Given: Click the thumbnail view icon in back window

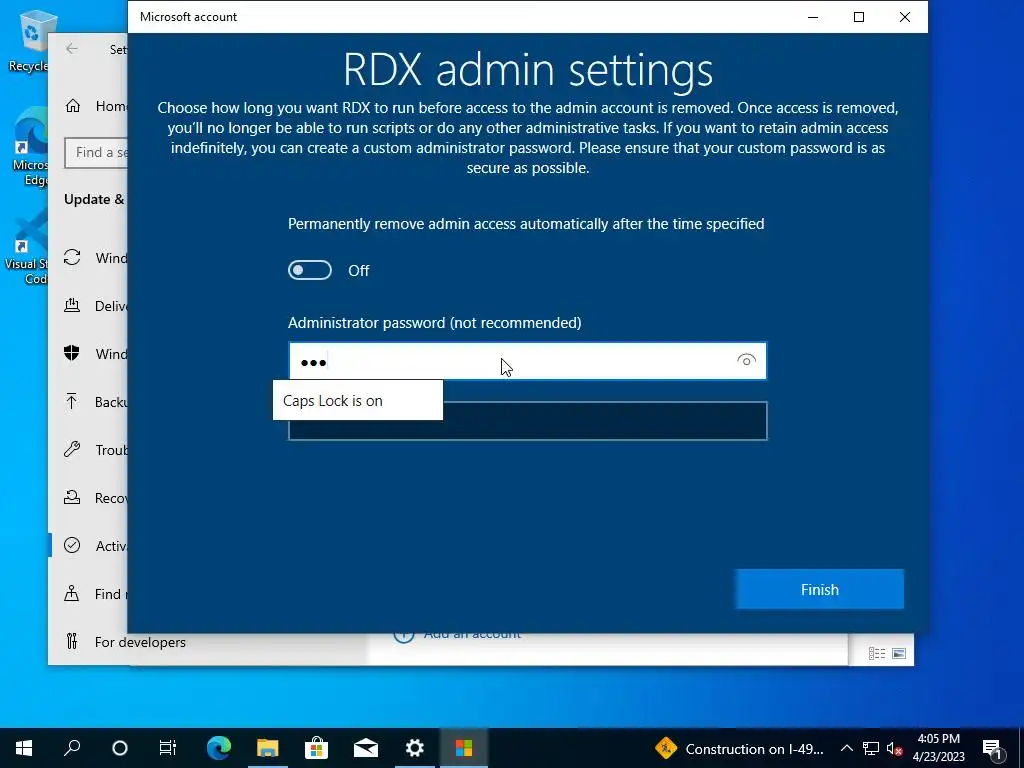Looking at the screenshot, I should (x=899, y=653).
